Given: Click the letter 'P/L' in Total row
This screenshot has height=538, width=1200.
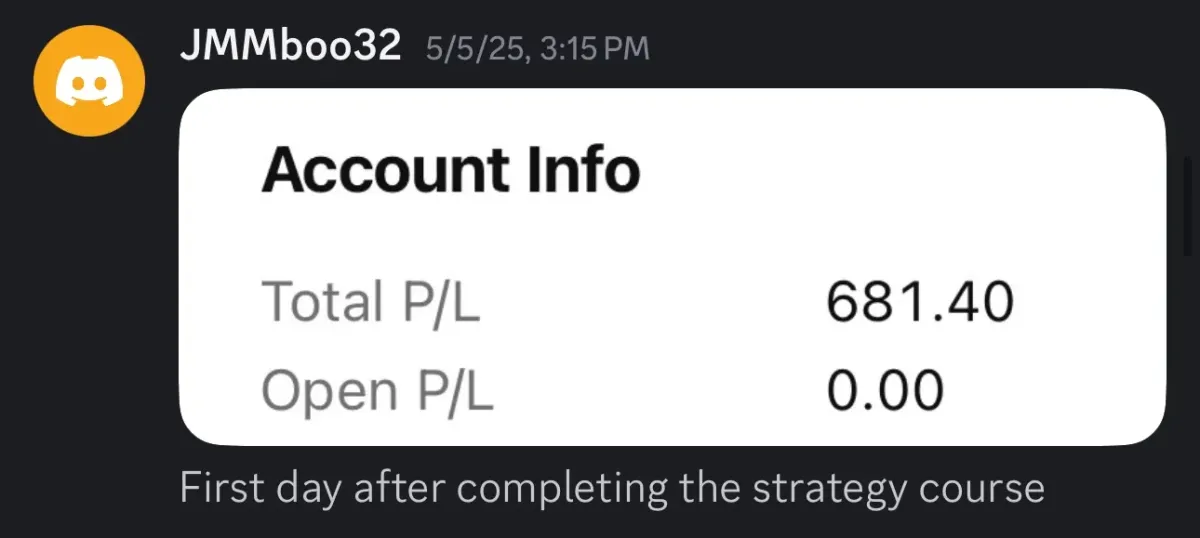Looking at the screenshot, I should [442, 302].
